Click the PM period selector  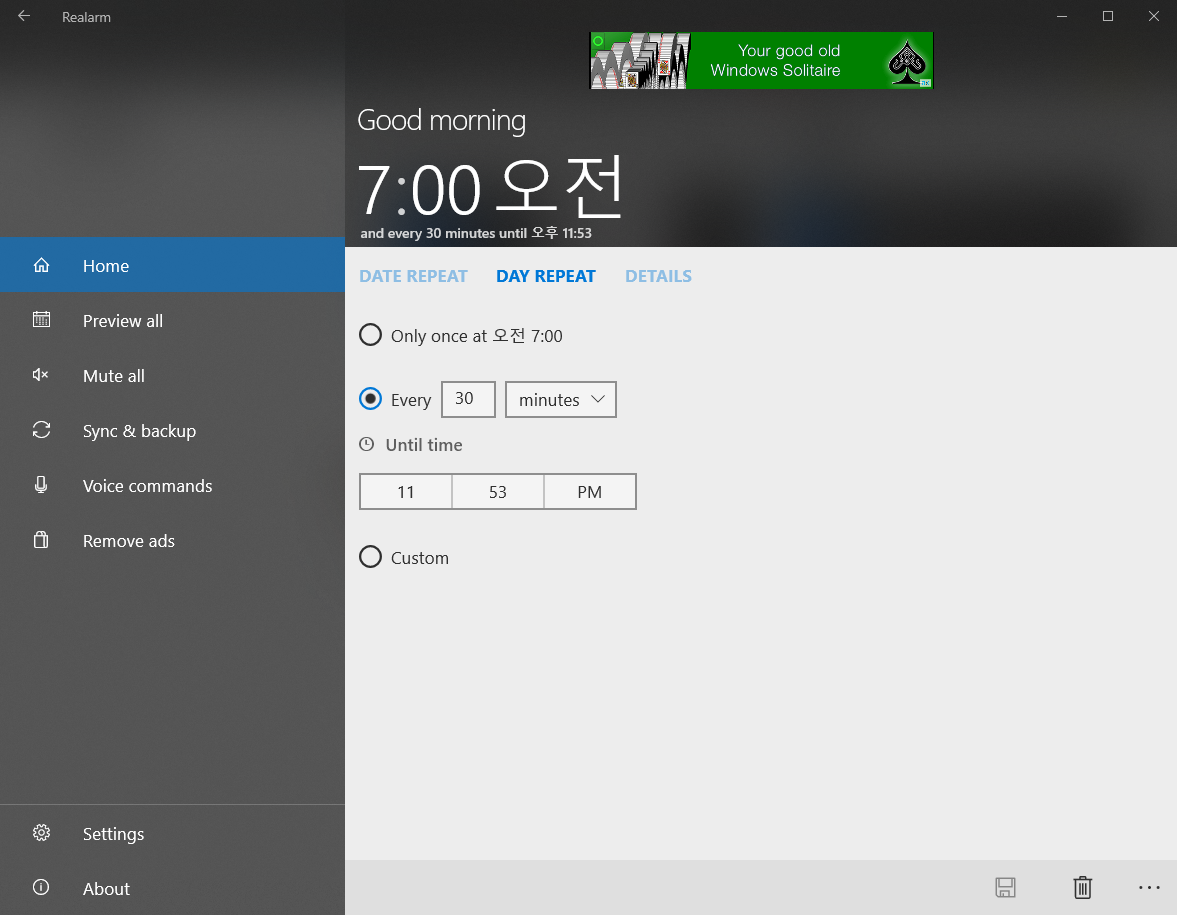click(590, 492)
